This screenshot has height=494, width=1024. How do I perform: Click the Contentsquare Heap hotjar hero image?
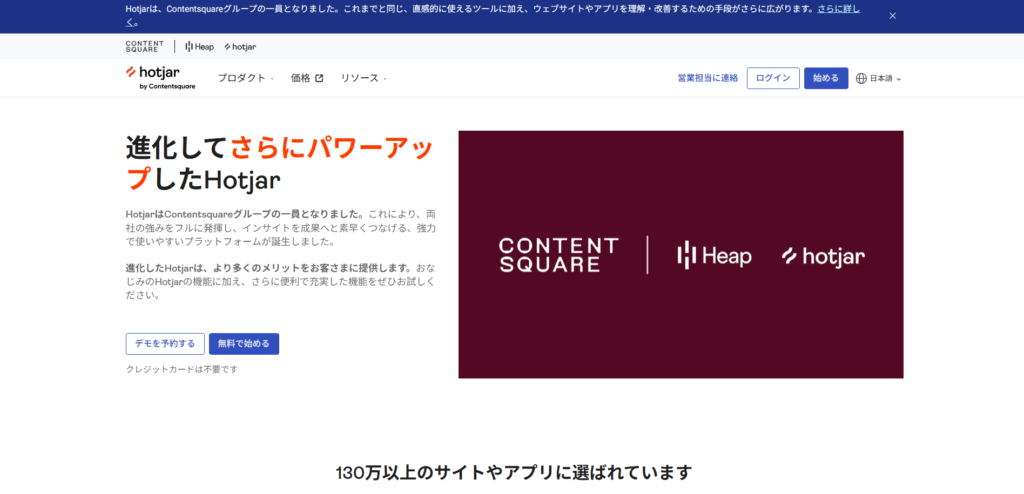681,254
